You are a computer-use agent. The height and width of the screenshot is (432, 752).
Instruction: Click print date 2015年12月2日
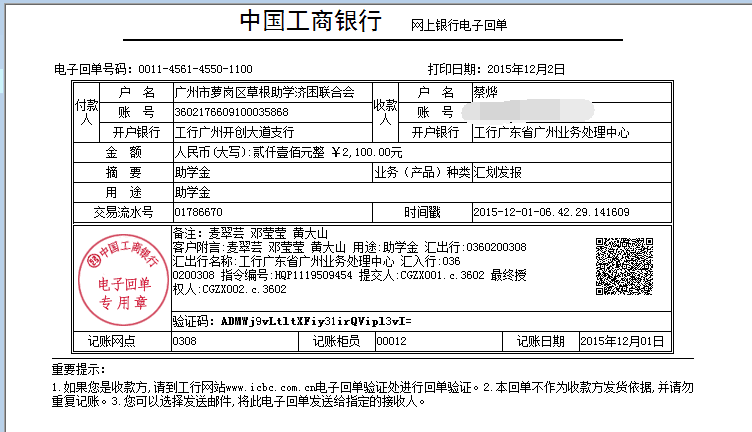pos(526,70)
